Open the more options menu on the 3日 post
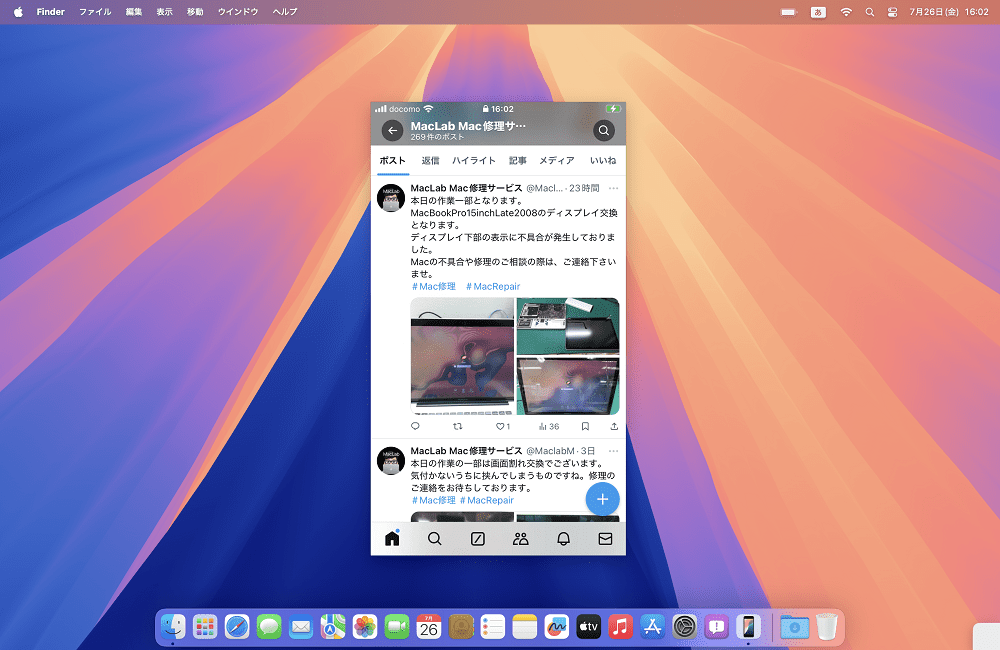Screen dimensions: 1000x650 point(614,451)
